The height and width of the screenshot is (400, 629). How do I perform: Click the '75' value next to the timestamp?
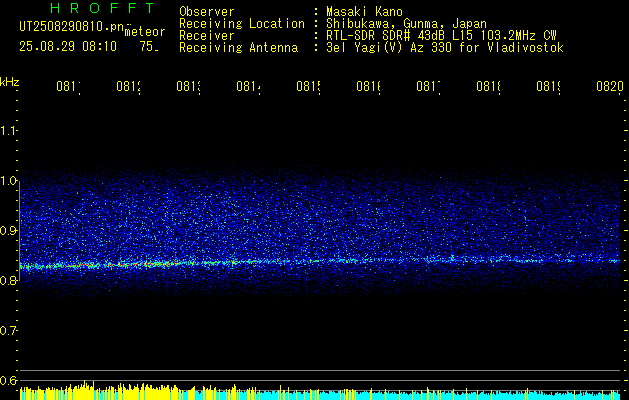click(149, 47)
